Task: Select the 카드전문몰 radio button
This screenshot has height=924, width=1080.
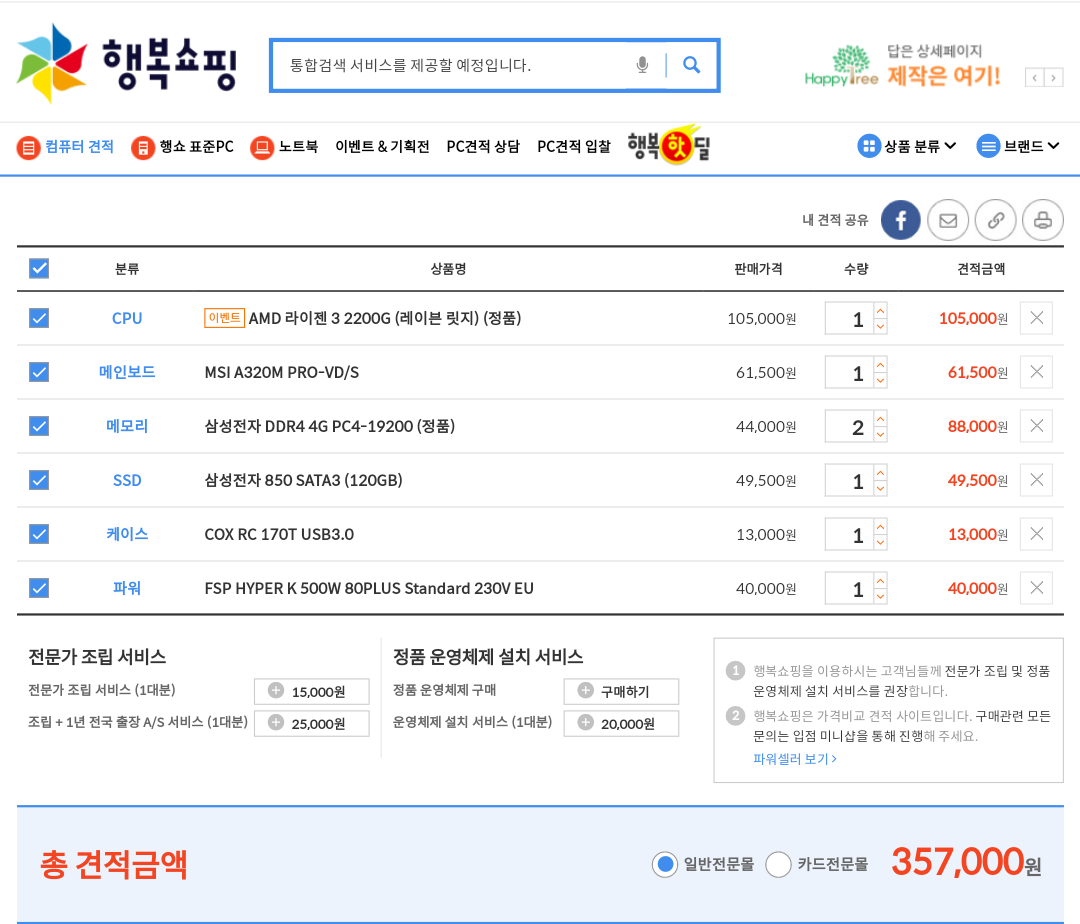Action: (x=778, y=865)
